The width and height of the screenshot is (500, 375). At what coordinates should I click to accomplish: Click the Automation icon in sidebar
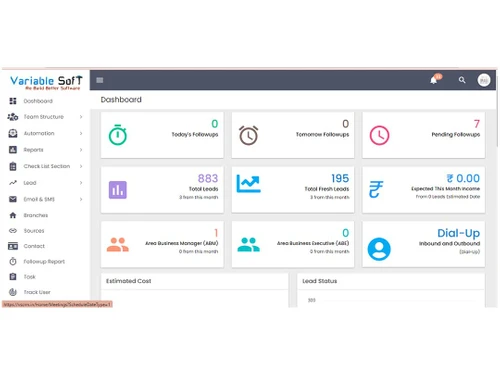13,133
